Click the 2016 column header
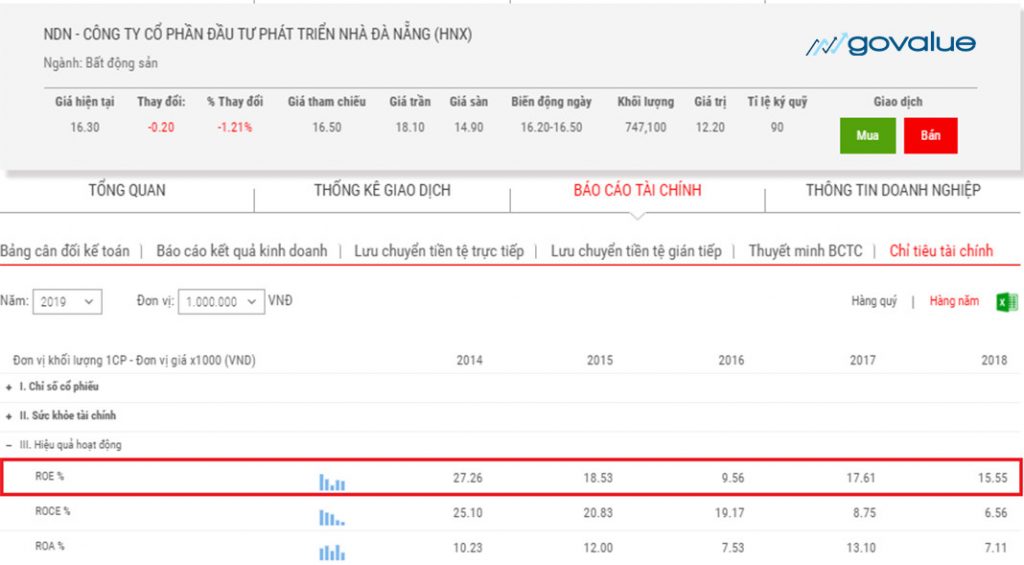The height and width of the screenshot is (565, 1024). click(731, 361)
